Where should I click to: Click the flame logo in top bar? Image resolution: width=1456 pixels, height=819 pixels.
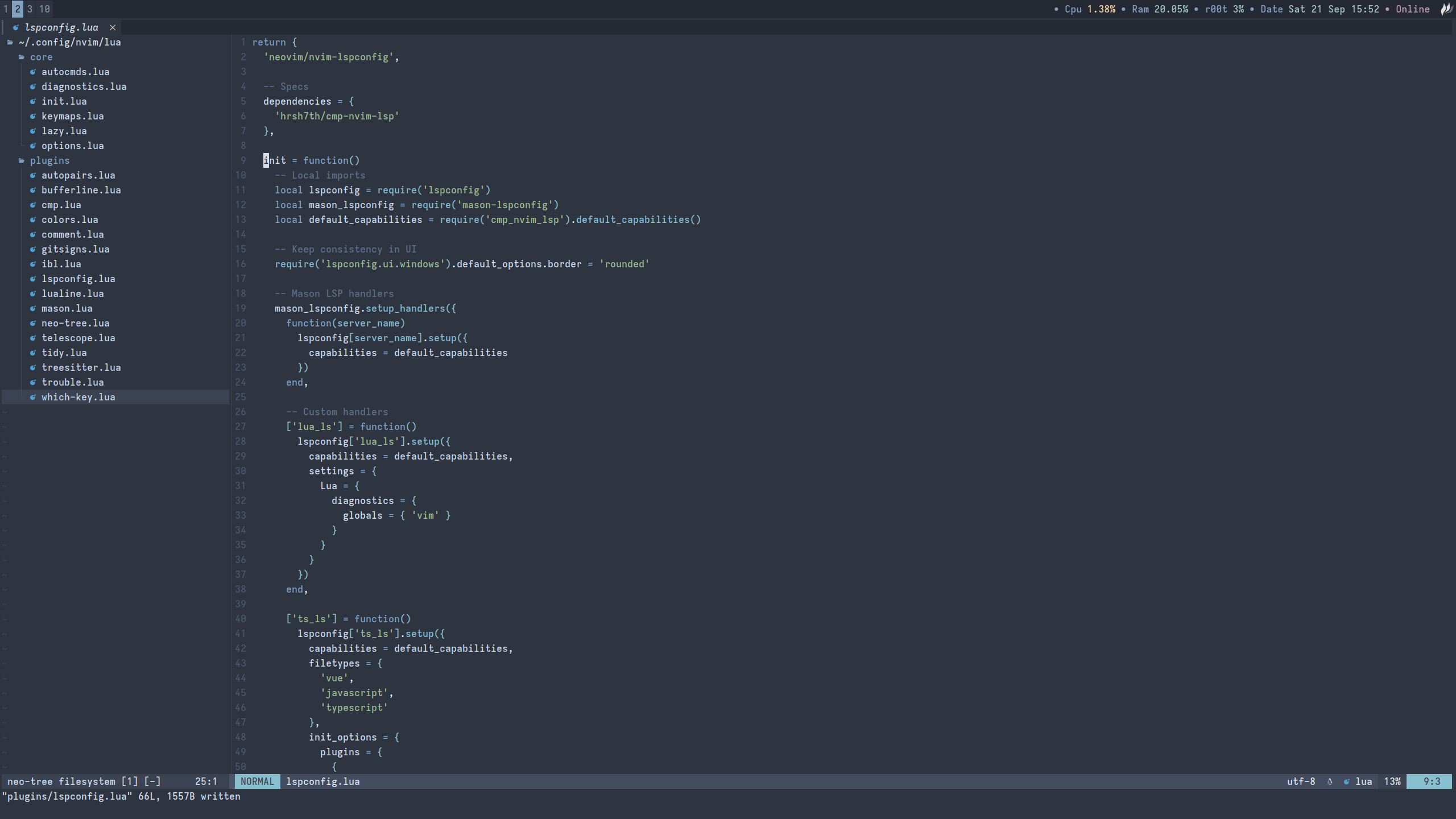click(1446, 9)
